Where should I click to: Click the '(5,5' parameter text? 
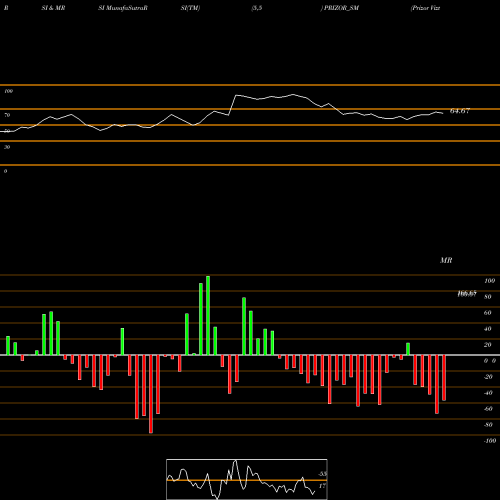pos(257,8)
